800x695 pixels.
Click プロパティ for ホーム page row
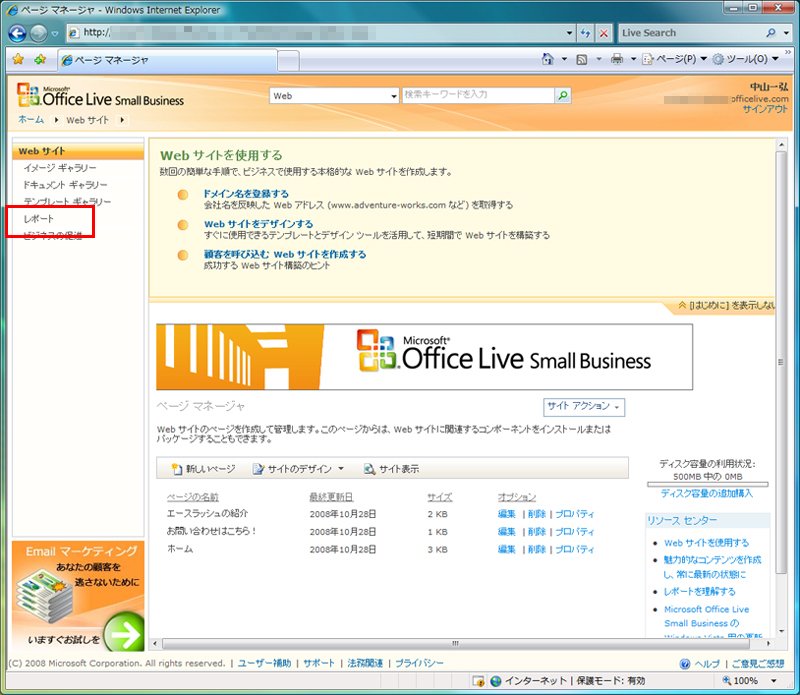[x=574, y=550]
